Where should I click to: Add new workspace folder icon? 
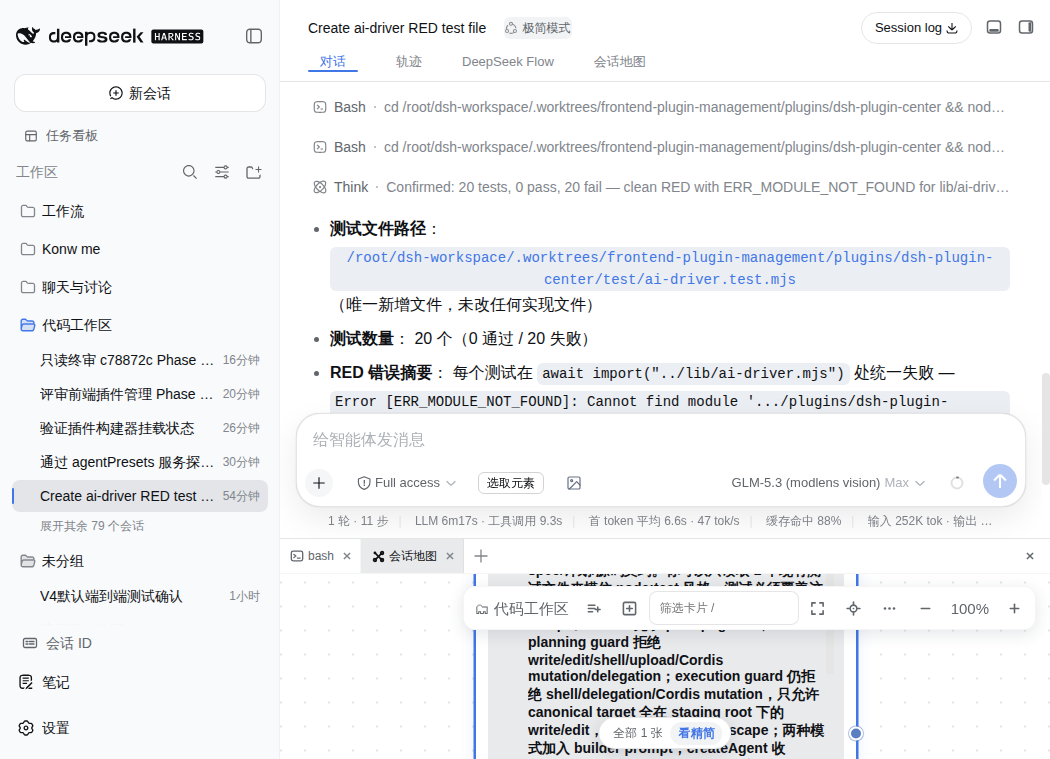[x=254, y=172]
